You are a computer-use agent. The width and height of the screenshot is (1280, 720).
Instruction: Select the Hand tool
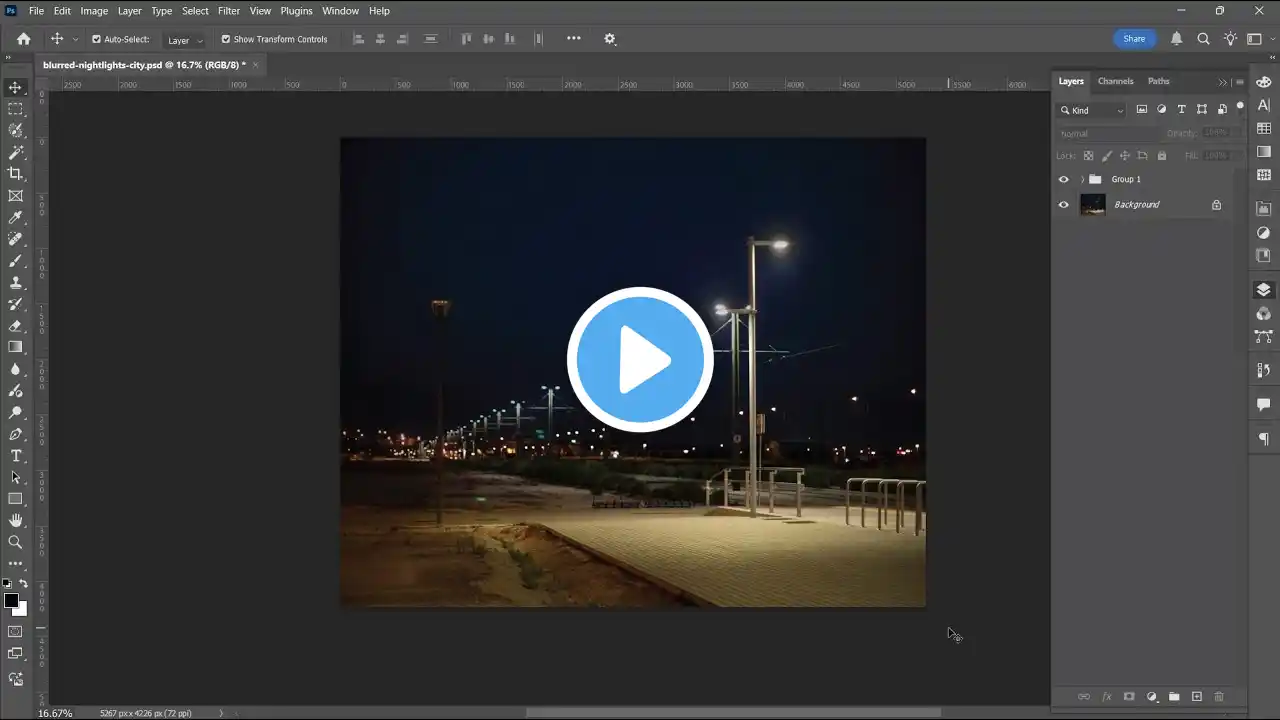click(x=15, y=520)
